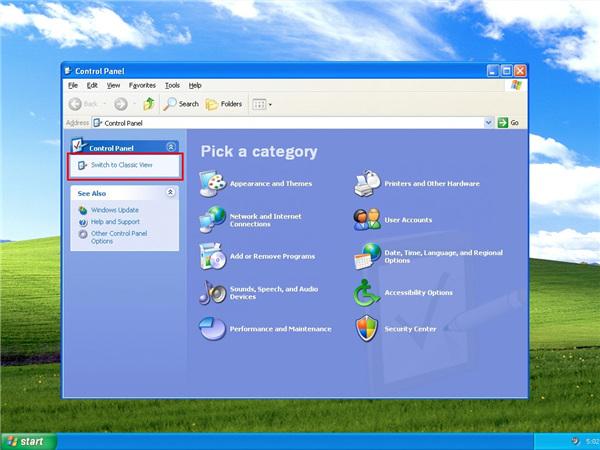Click the Printers and Other Hardware icon
Viewport: 600px width, 450px height.
point(367,184)
